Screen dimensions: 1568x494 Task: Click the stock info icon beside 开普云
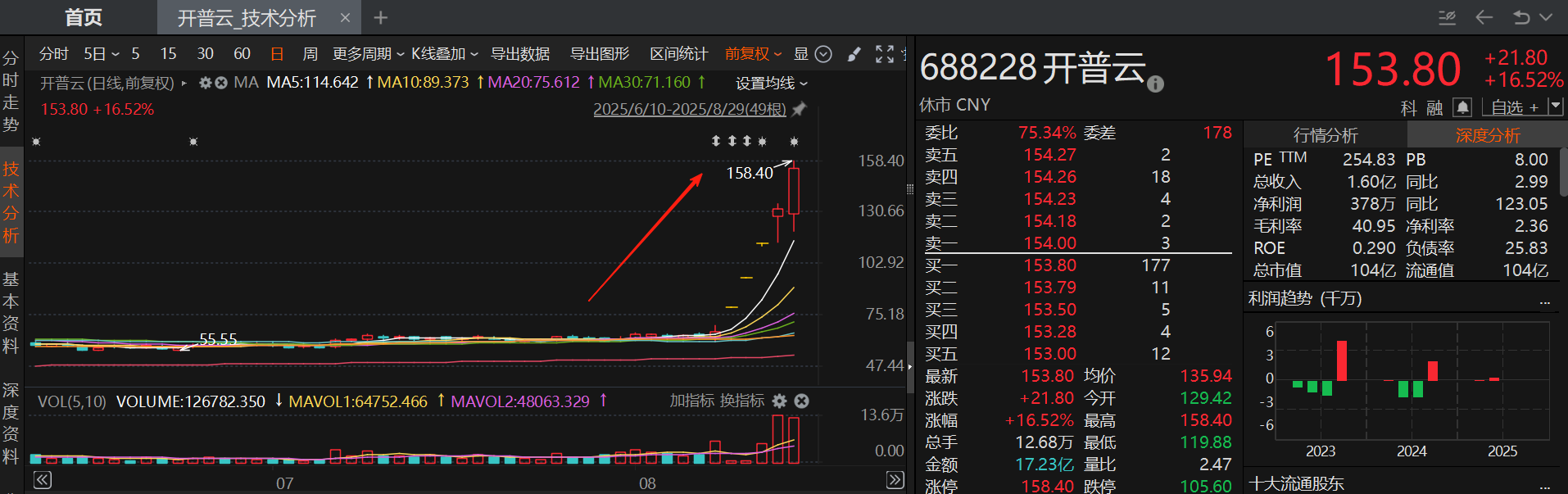pyautogui.click(x=1155, y=84)
